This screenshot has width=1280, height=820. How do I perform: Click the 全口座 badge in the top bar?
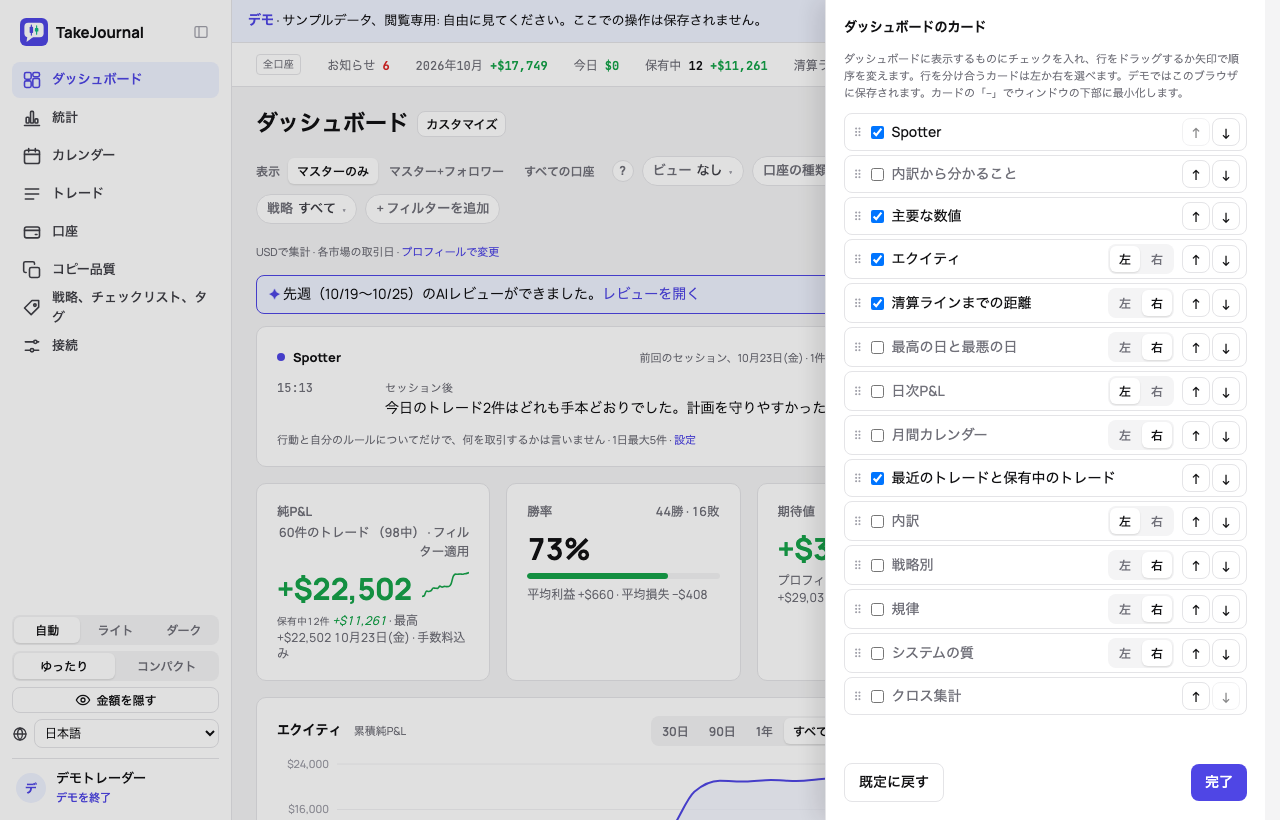278,65
